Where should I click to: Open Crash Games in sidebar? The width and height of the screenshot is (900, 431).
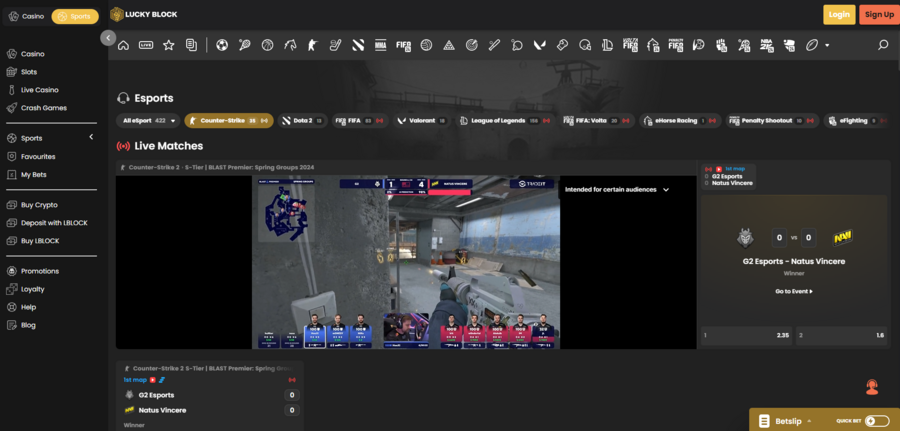click(x=44, y=108)
